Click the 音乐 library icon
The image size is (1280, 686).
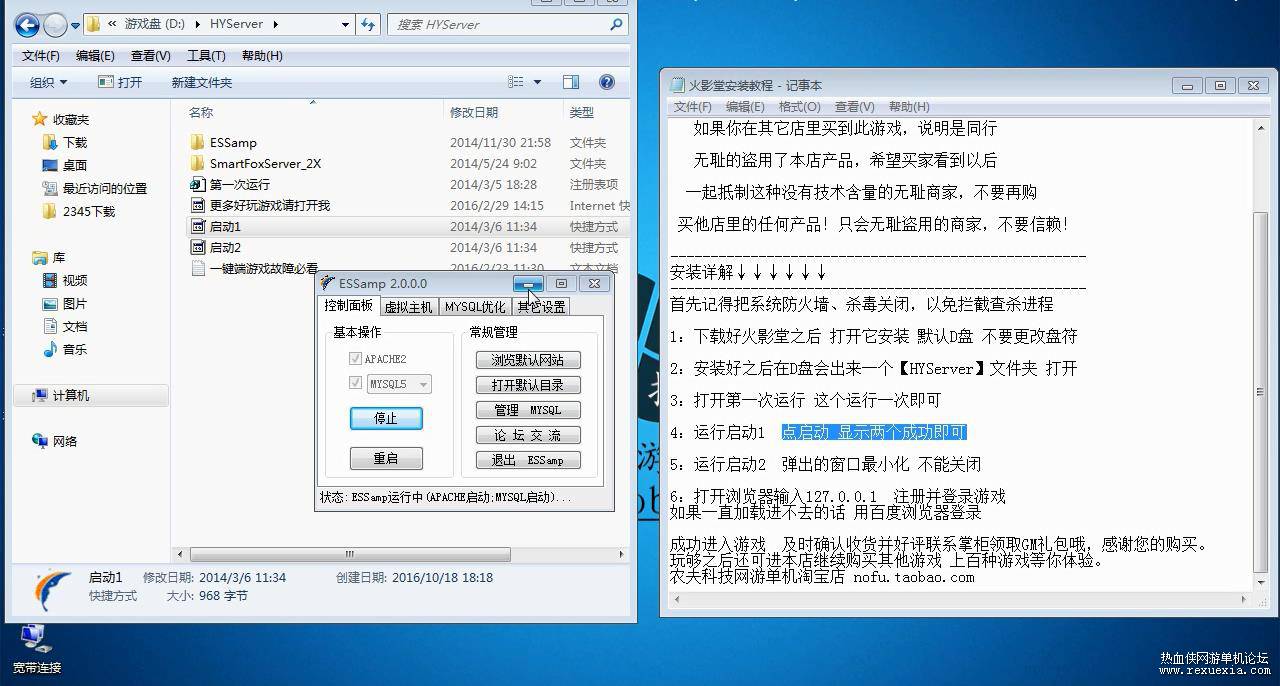pyautogui.click(x=50, y=349)
